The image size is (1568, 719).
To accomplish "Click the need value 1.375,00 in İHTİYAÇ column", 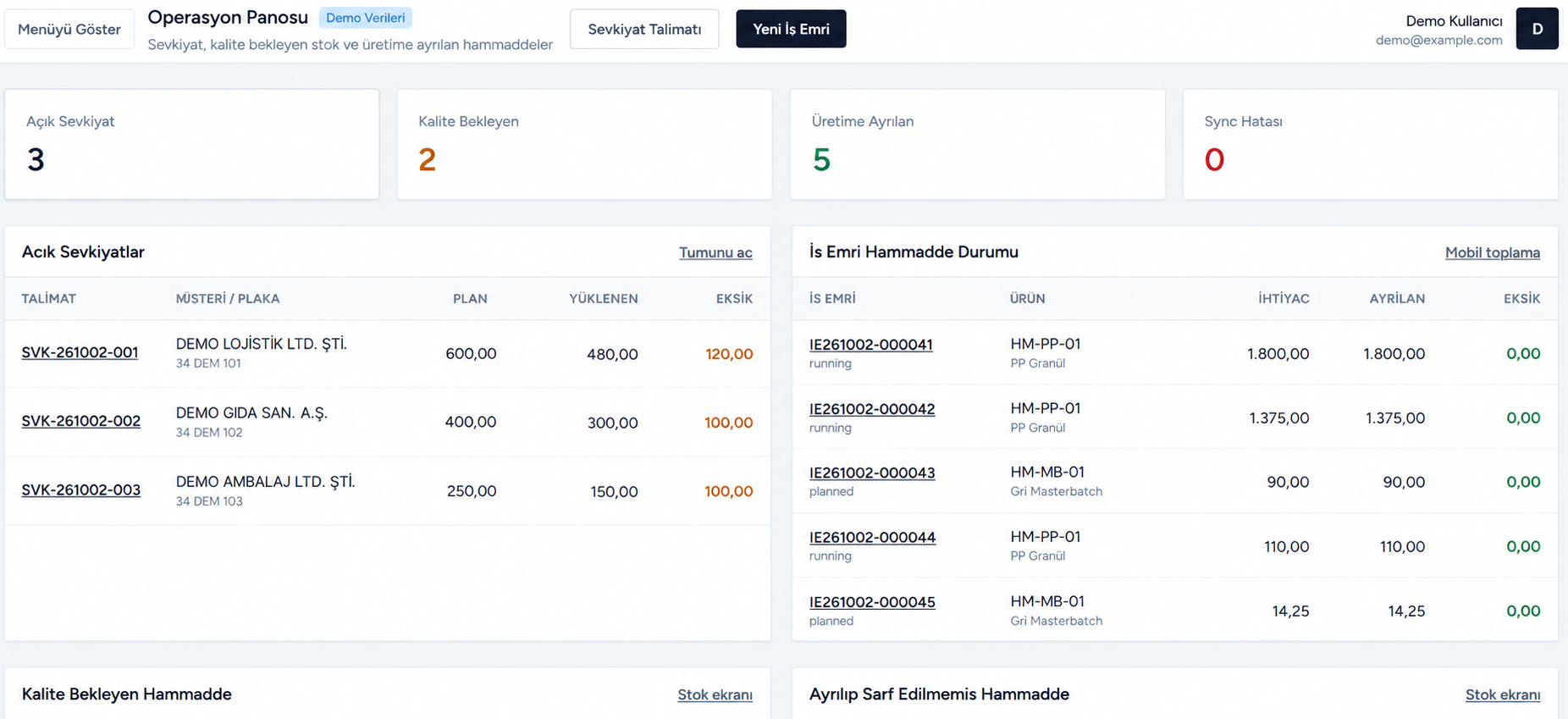I will 1279,418.
